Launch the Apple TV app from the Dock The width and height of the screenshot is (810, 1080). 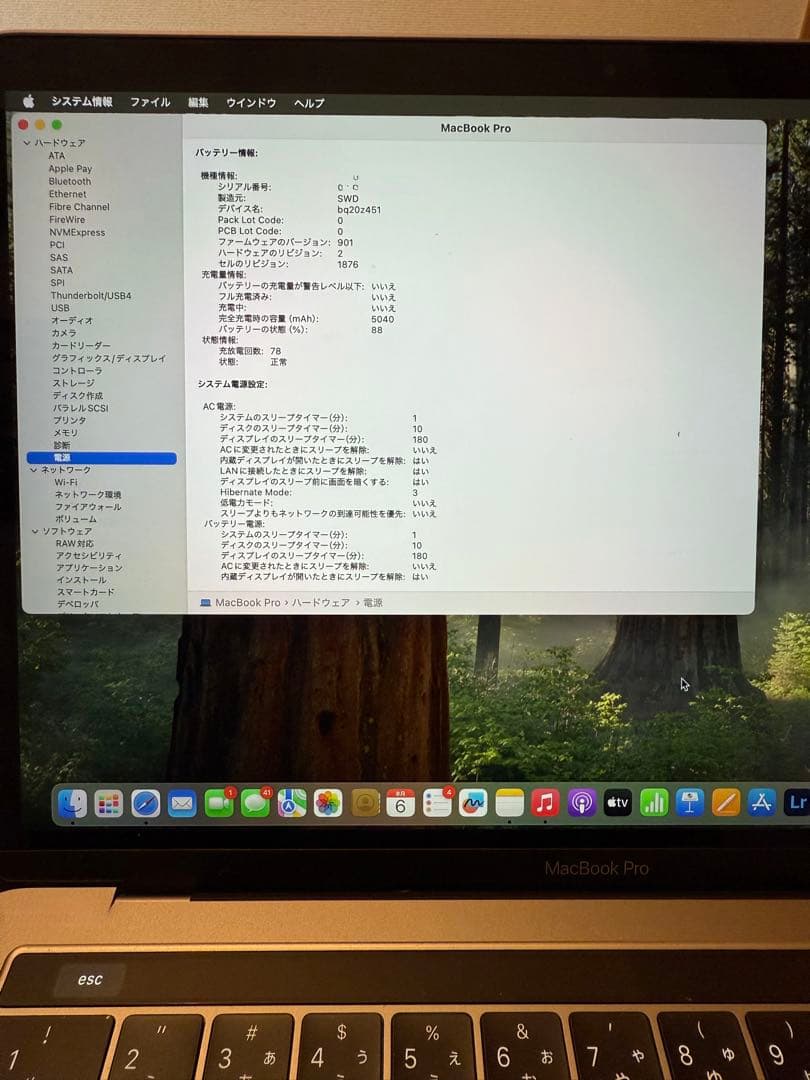[618, 803]
